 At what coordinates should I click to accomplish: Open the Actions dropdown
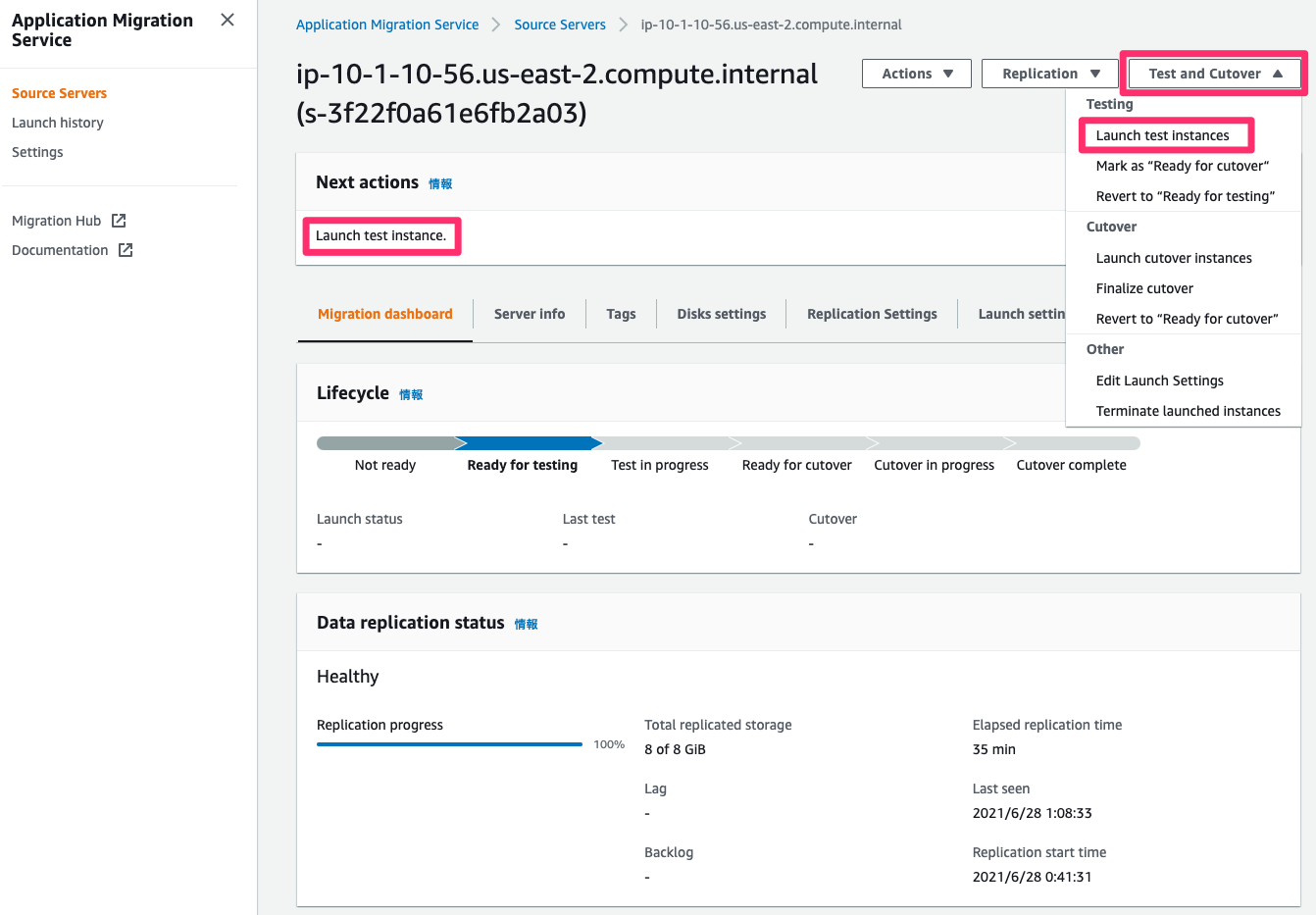tap(917, 74)
